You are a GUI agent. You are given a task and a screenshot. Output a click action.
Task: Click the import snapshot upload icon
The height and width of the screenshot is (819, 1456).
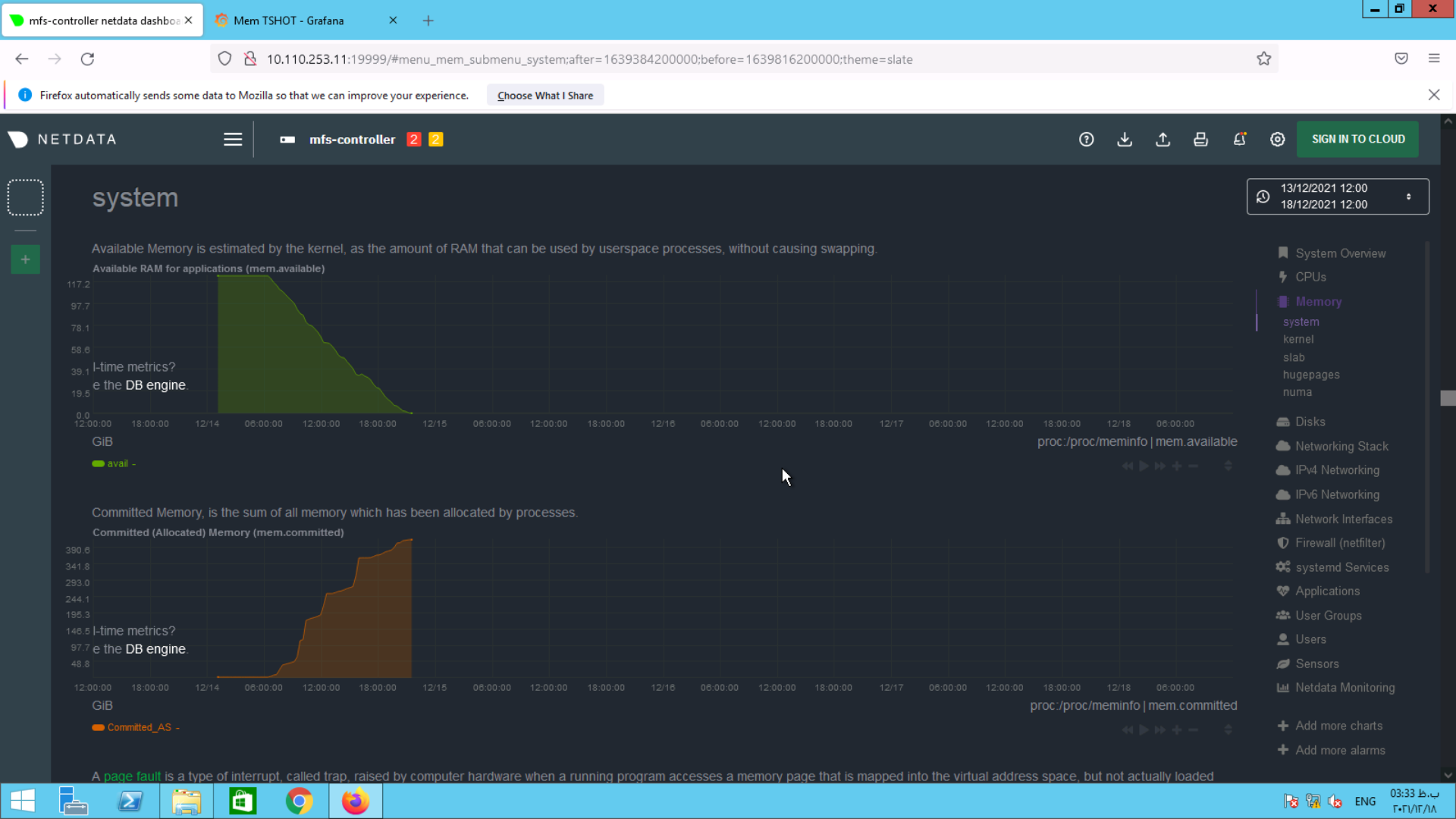pos(1163,140)
